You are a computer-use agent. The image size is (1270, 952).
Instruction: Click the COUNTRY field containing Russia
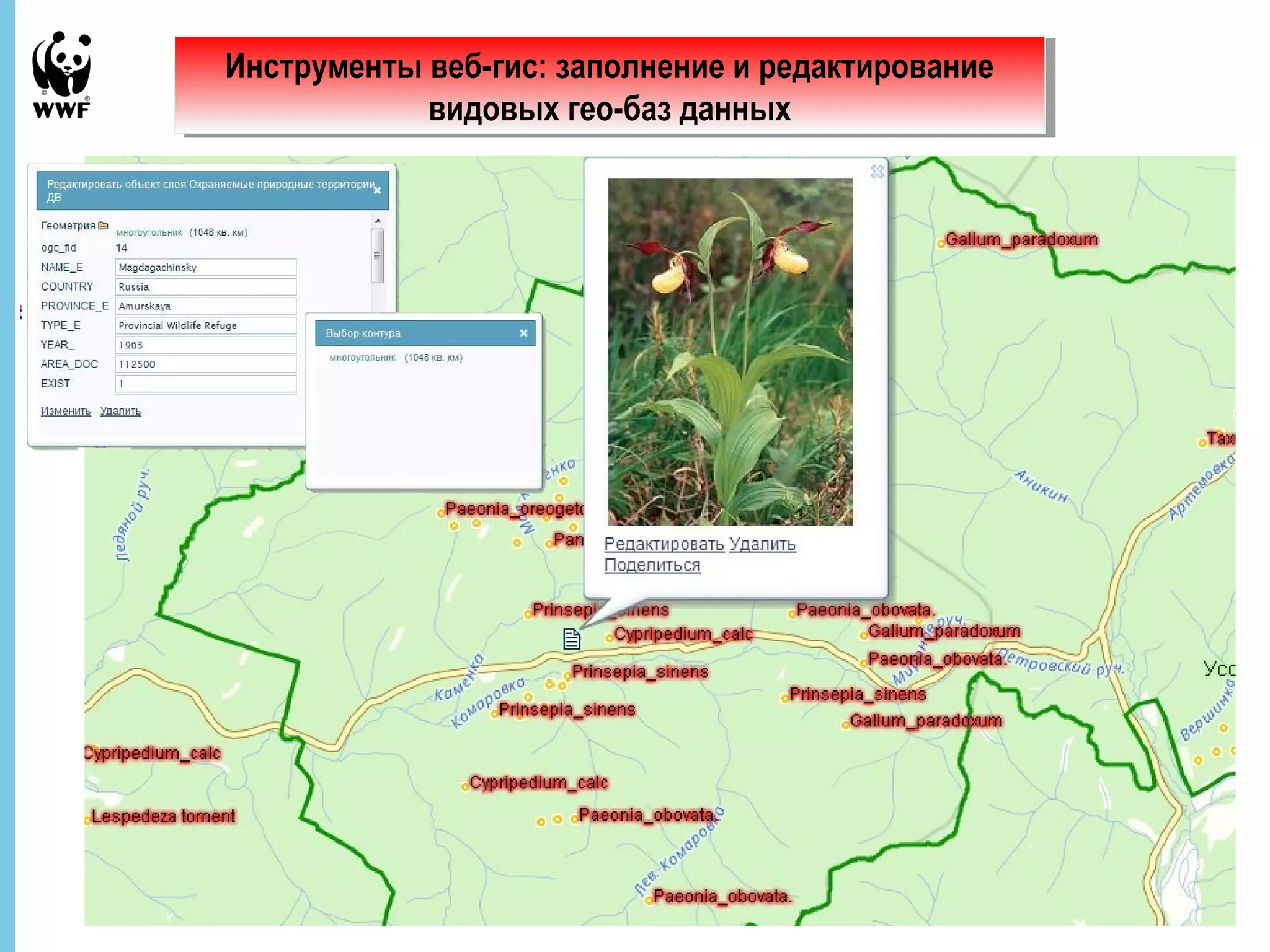coord(205,287)
